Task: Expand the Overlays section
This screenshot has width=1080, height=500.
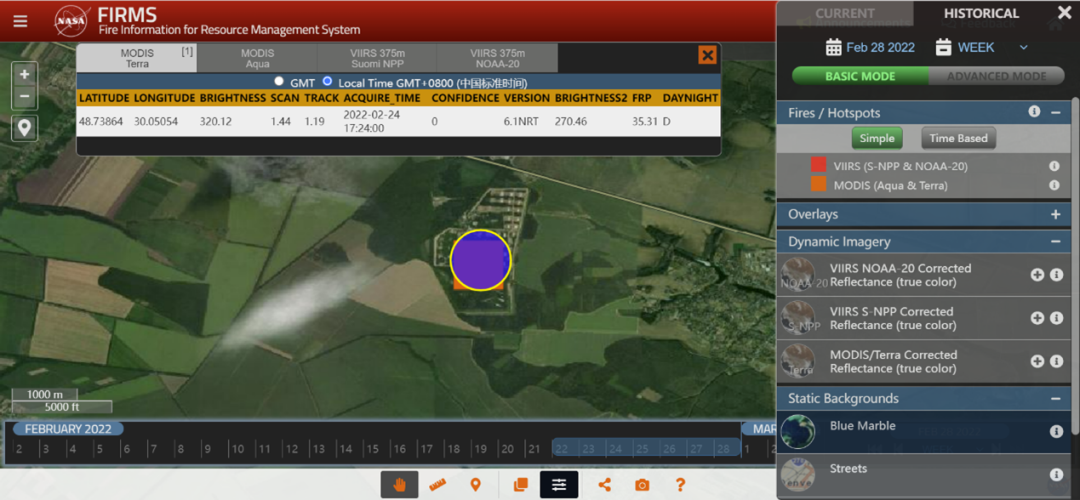Action: point(1055,214)
